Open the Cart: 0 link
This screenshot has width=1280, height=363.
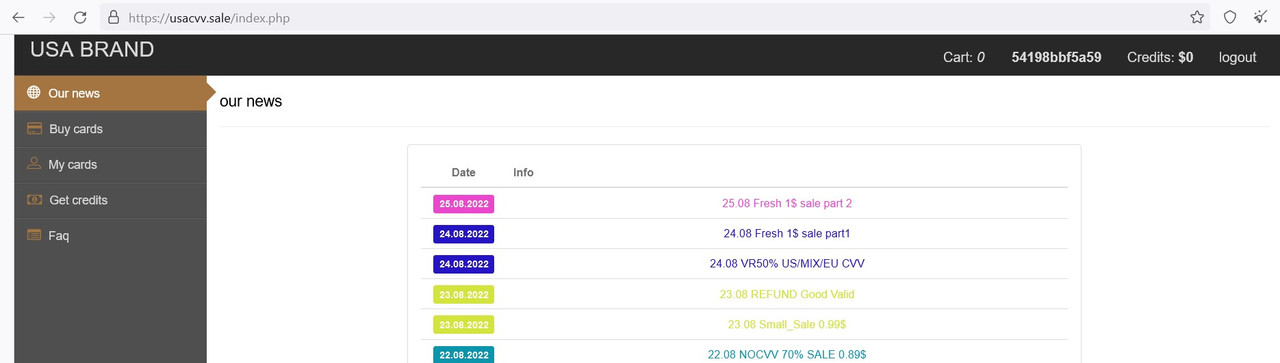point(964,57)
